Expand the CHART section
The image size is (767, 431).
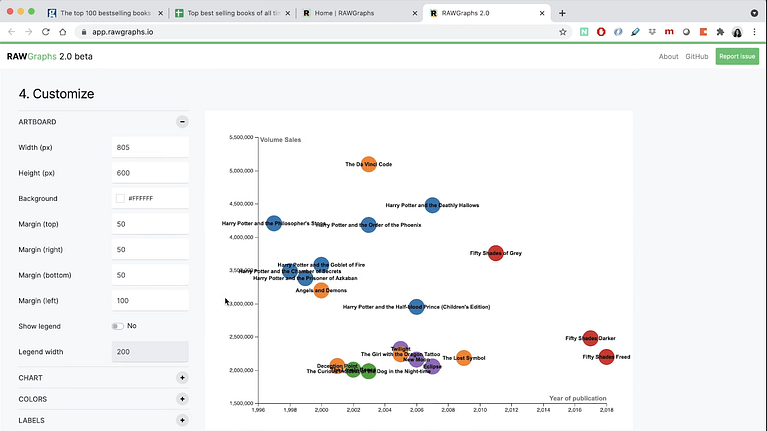182,378
